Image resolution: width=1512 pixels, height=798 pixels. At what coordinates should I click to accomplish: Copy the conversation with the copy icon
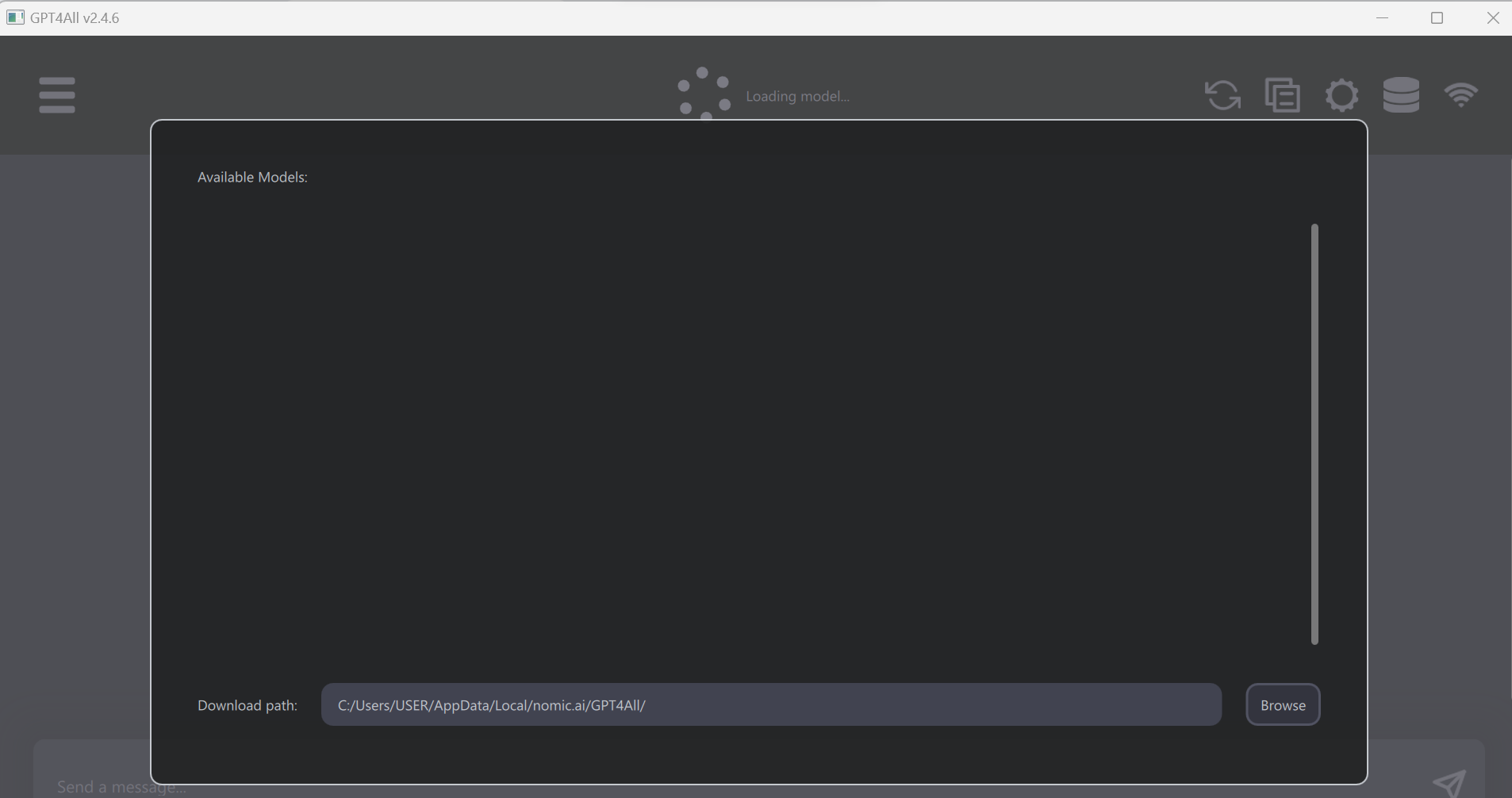pyautogui.click(x=1281, y=94)
